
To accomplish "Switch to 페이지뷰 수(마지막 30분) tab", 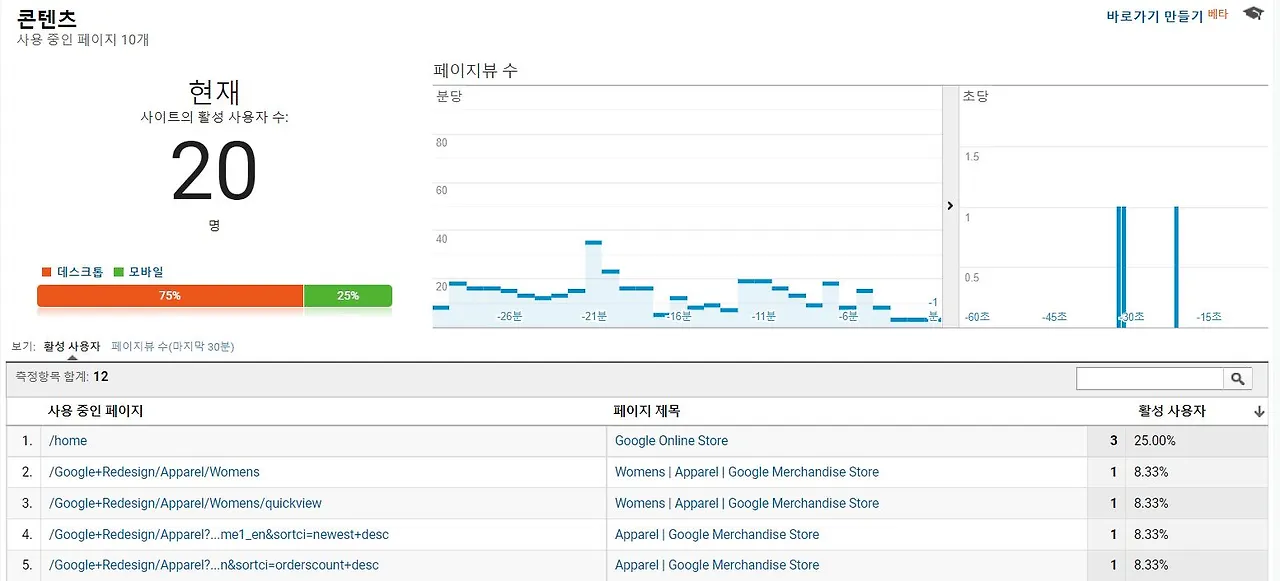I will click(x=173, y=346).
